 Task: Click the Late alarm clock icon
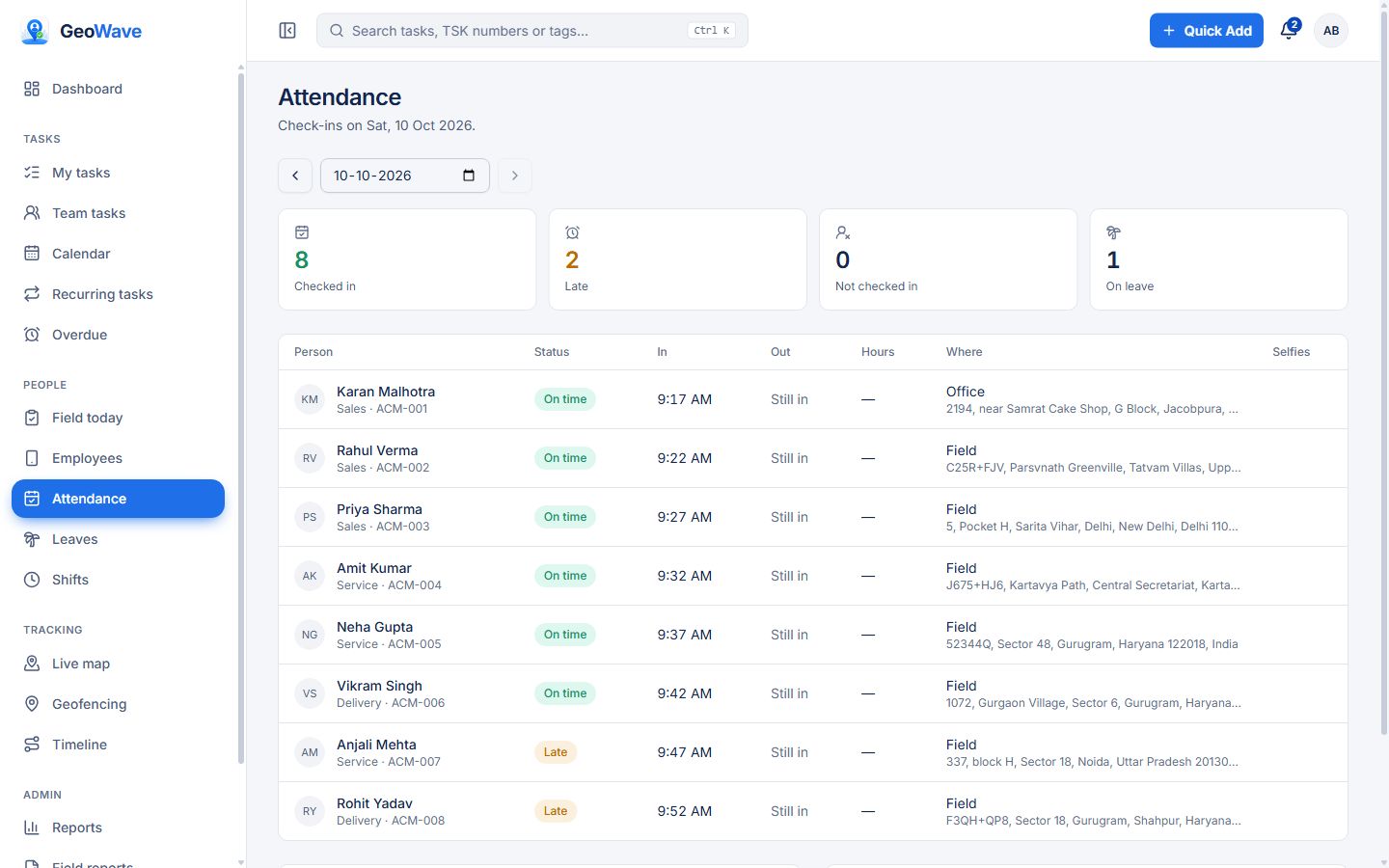click(572, 232)
